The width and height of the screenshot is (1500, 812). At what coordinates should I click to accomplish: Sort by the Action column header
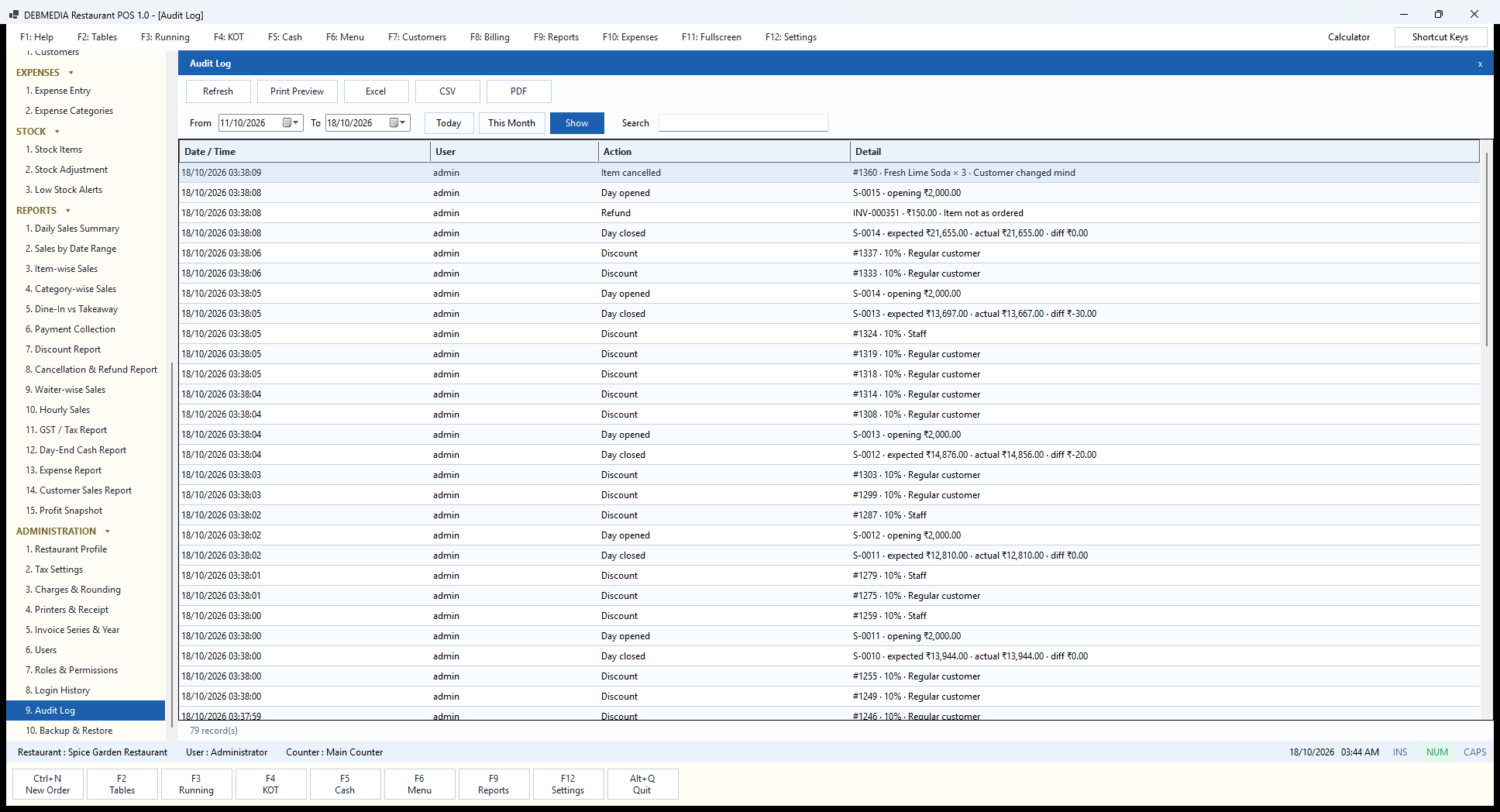coord(724,152)
